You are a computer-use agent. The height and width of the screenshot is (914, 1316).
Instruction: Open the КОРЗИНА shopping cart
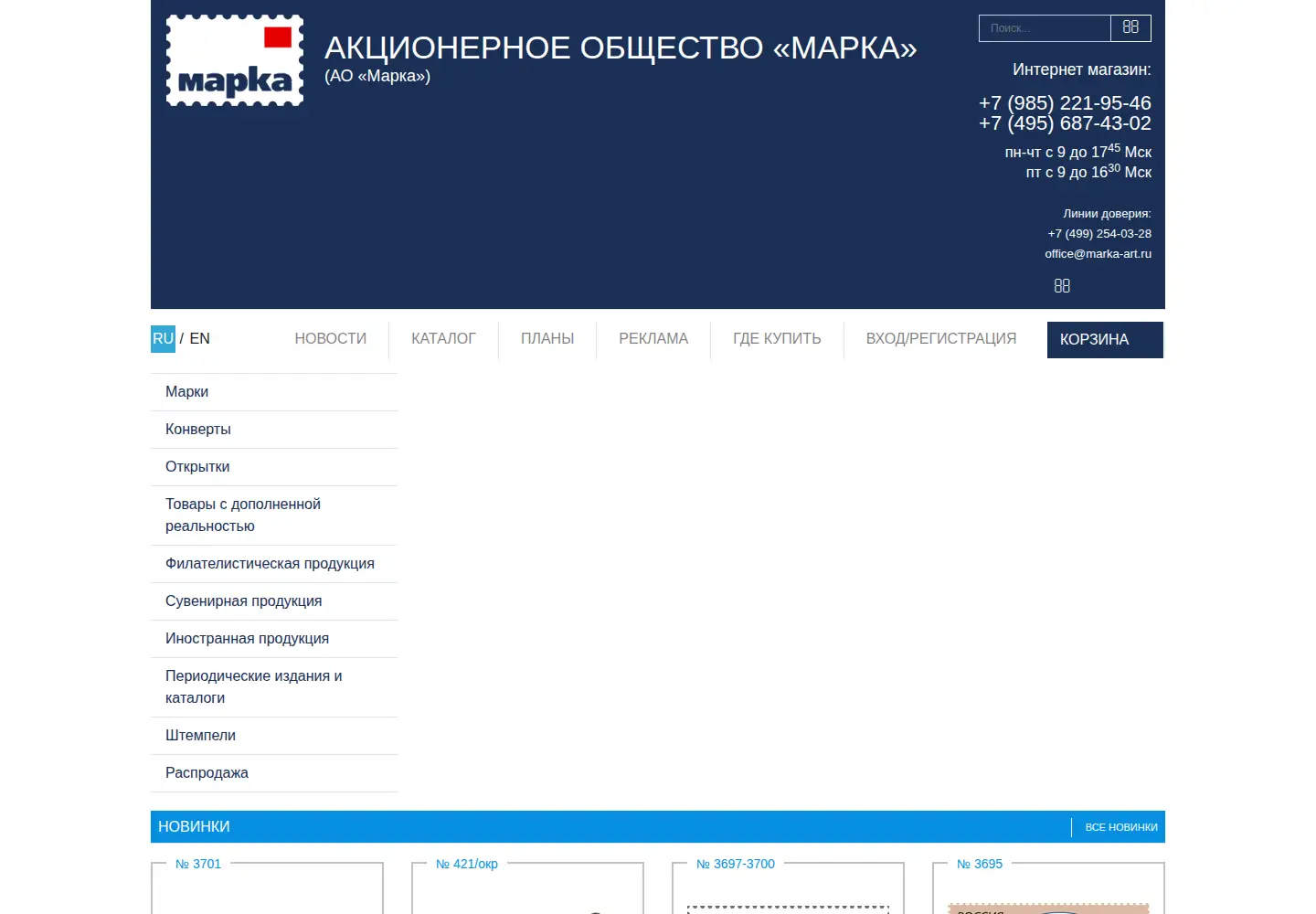tap(1105, 339)
